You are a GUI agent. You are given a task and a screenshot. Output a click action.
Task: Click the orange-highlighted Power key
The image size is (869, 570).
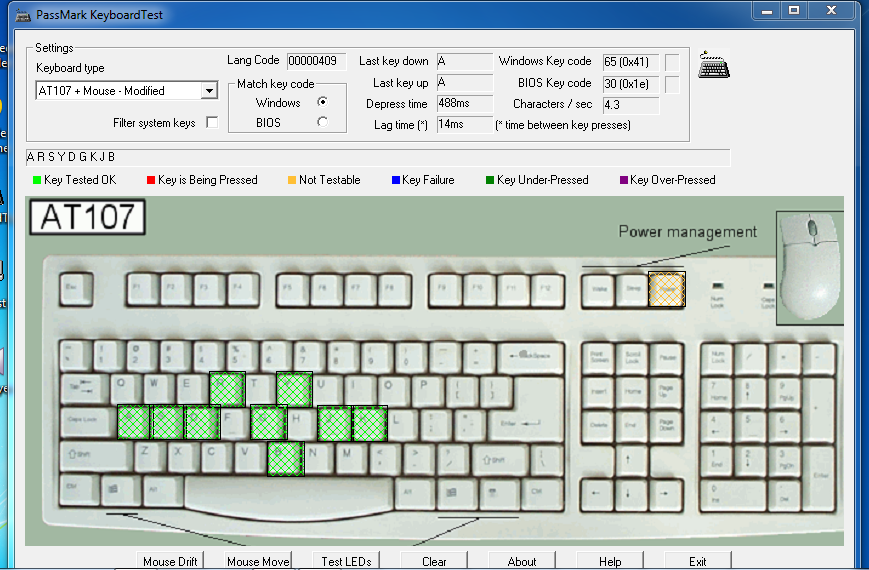[667, 288]
